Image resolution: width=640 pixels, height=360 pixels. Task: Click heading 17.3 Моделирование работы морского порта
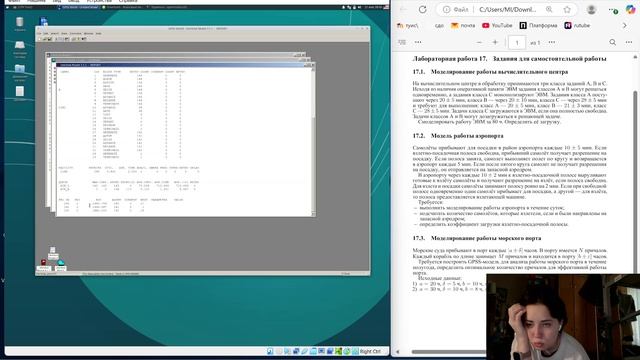click(477, 238)
